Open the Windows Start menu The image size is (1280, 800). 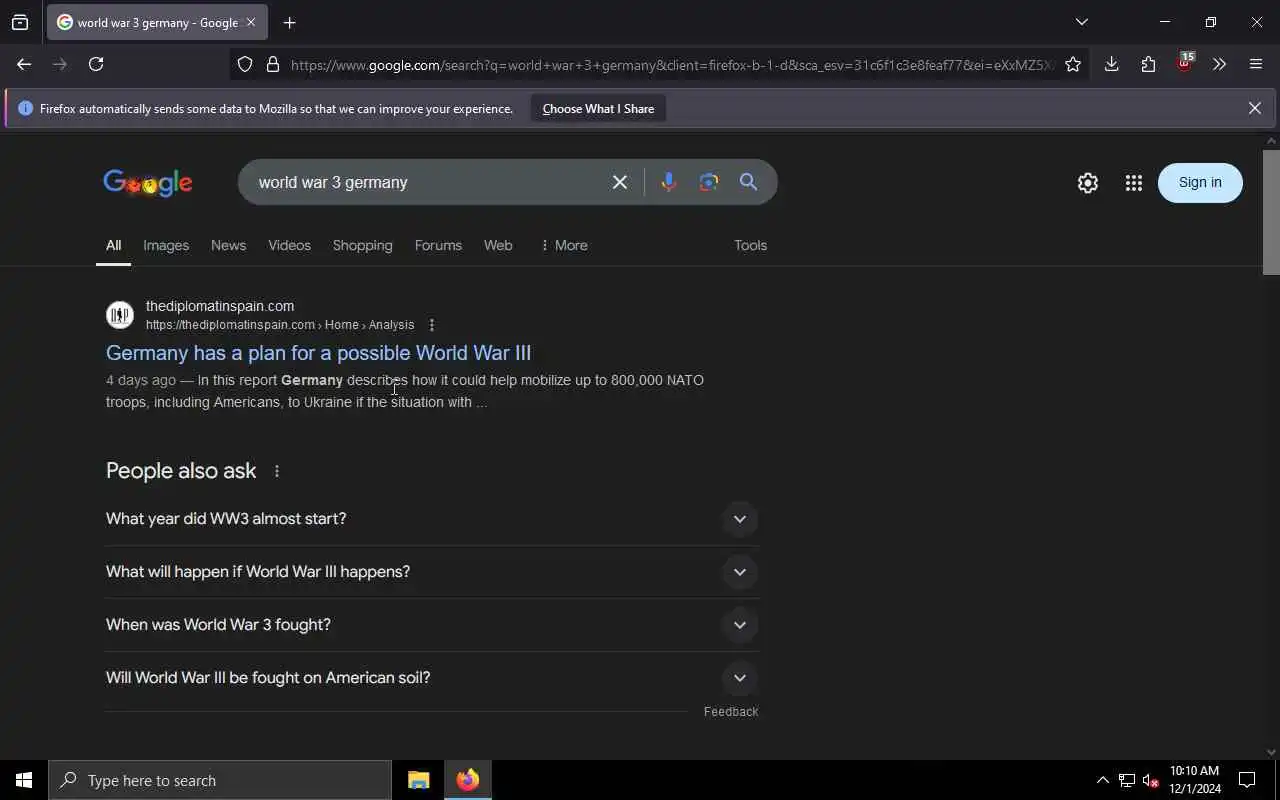[x=24, y=780]
